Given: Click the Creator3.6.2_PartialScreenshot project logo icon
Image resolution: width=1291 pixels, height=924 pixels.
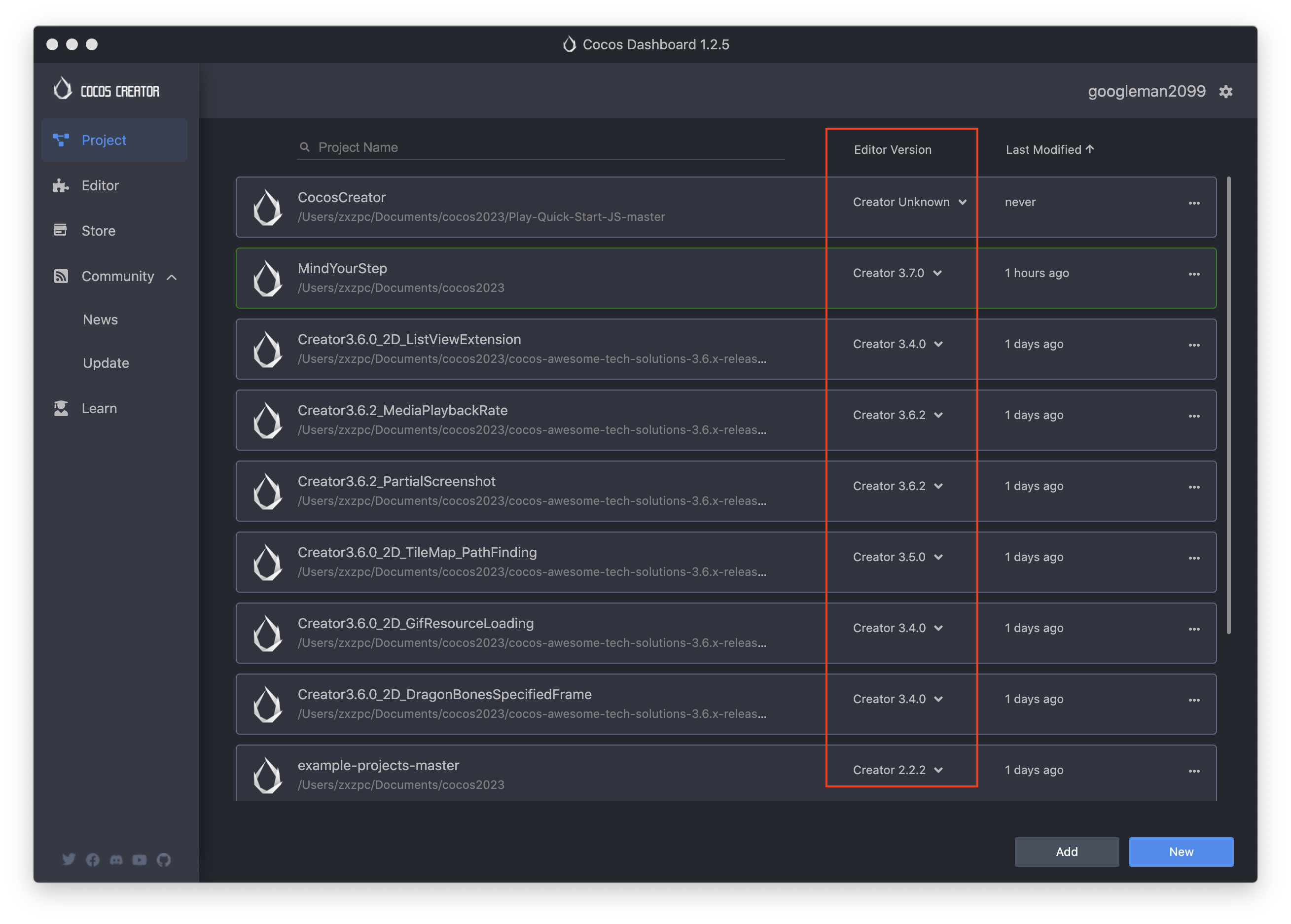Looking at the screenshot, I should (267, 491).
